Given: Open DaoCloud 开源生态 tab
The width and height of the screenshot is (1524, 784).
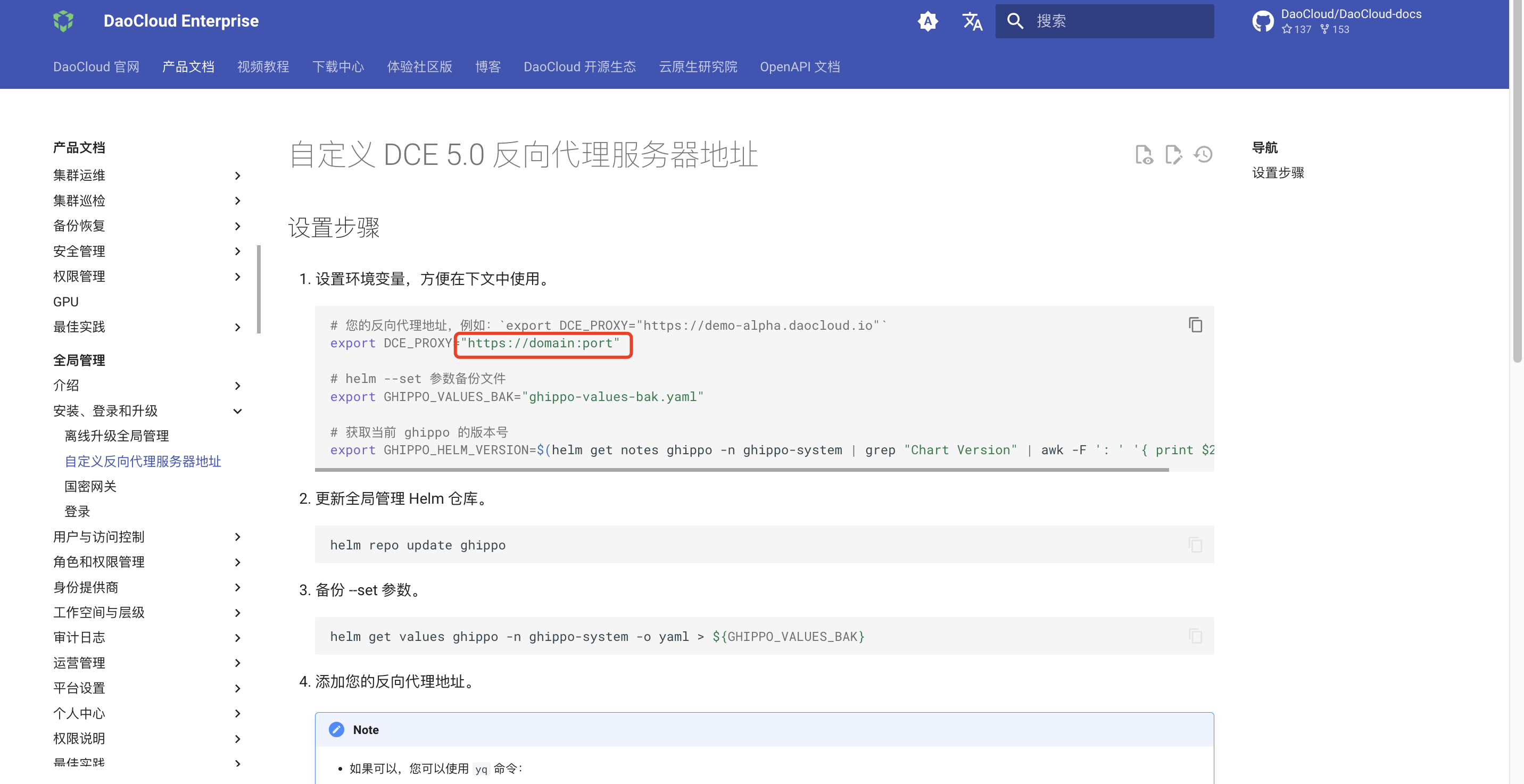Looking at the screenshot, I should 580,67.
